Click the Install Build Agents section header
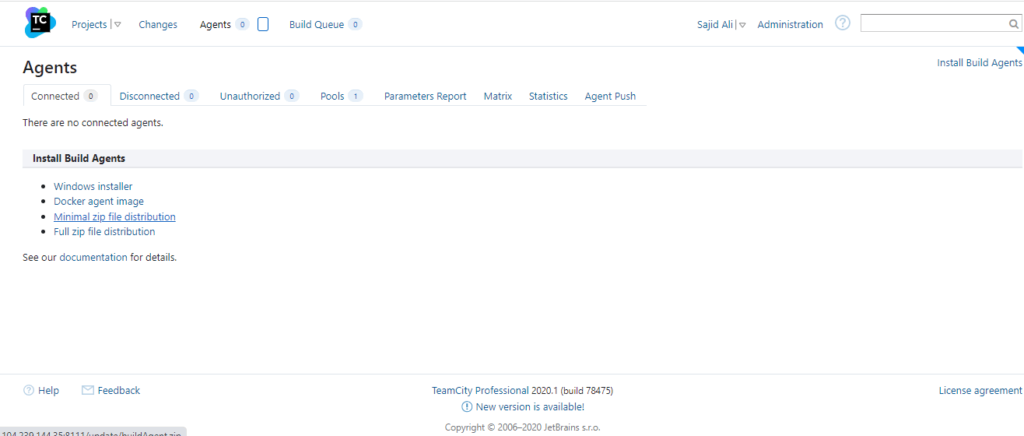 tap(522, 158)
